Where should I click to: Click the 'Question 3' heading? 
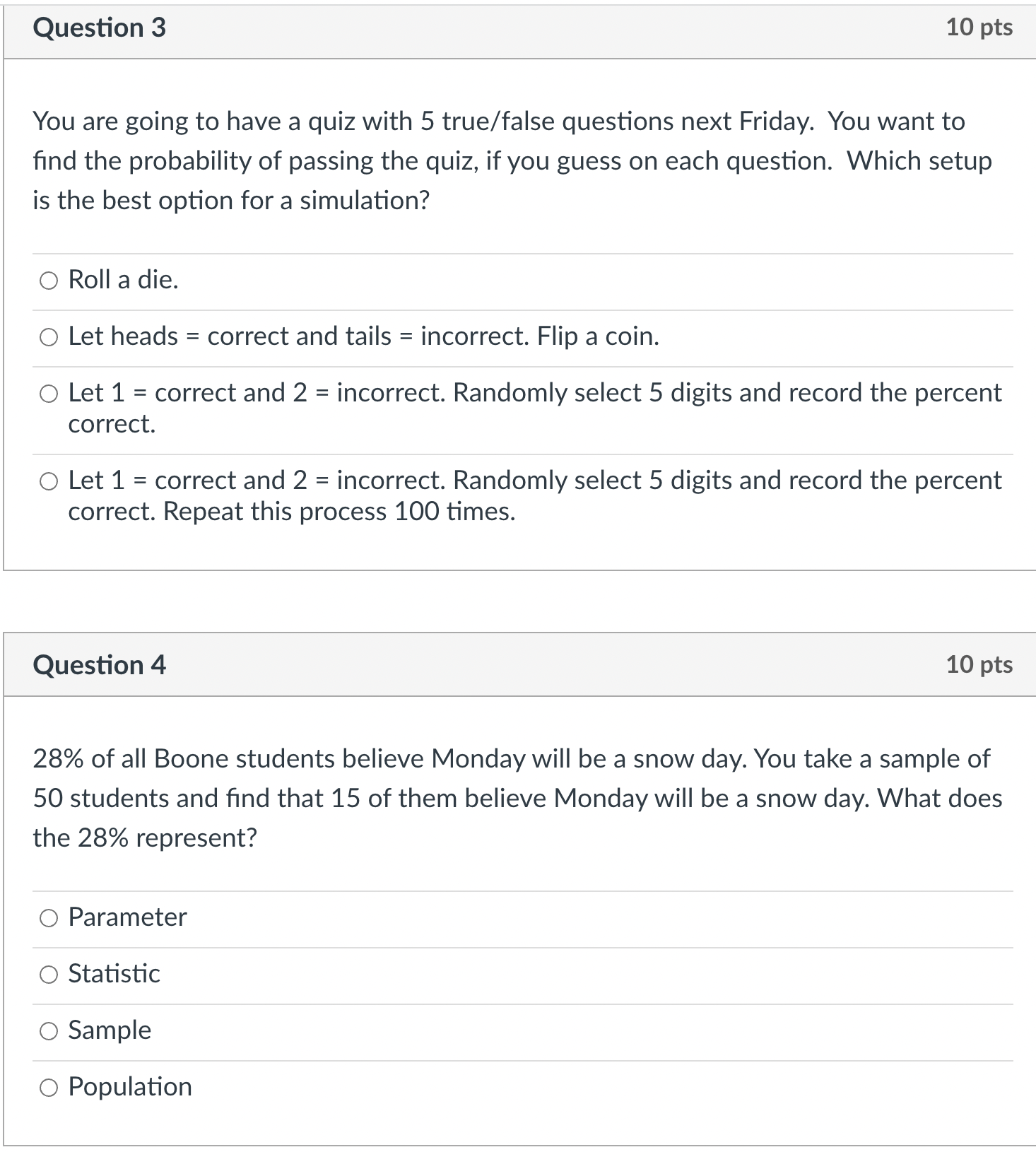click(x=100, y=28)
